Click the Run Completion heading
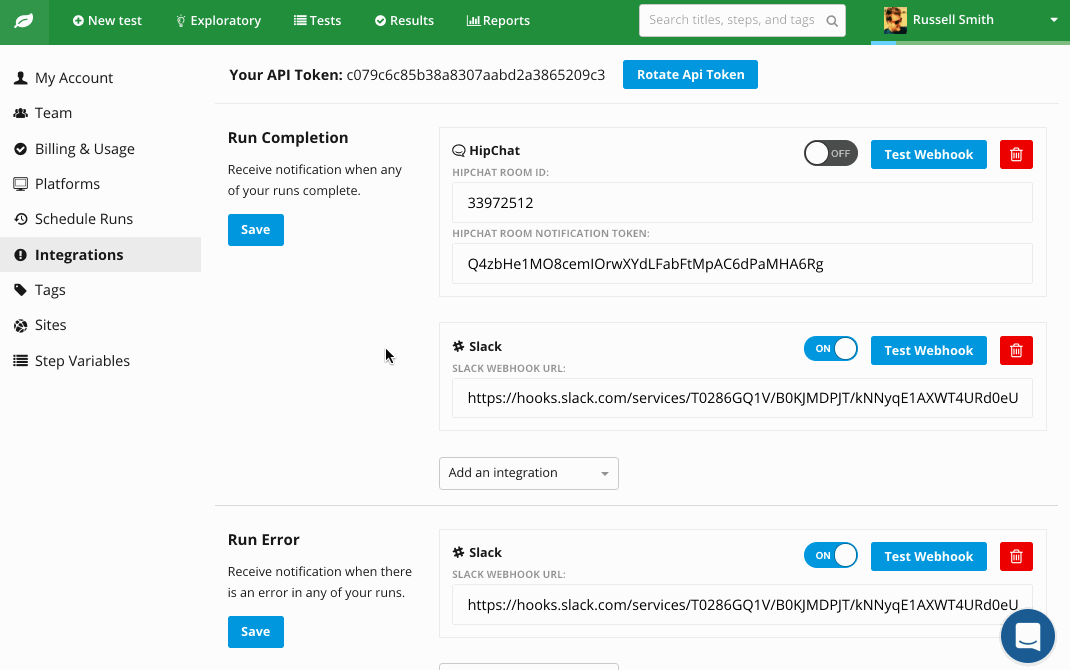The image size is (1070, 670). point(288,138)
